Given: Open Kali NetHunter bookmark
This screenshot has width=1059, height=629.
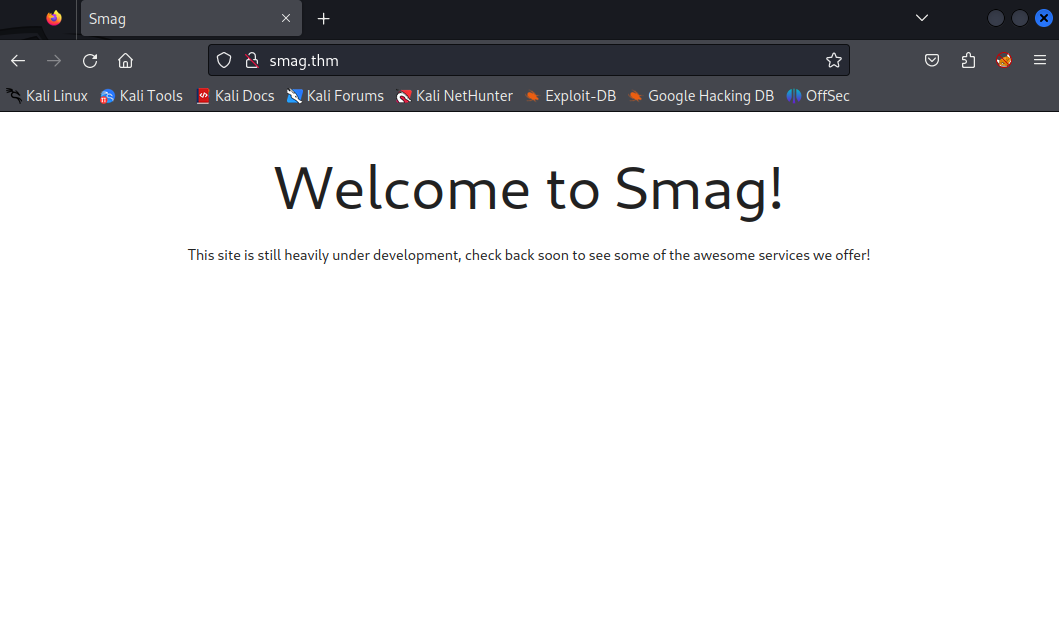Looking at the screenshot, I should [x=455, y=96].
